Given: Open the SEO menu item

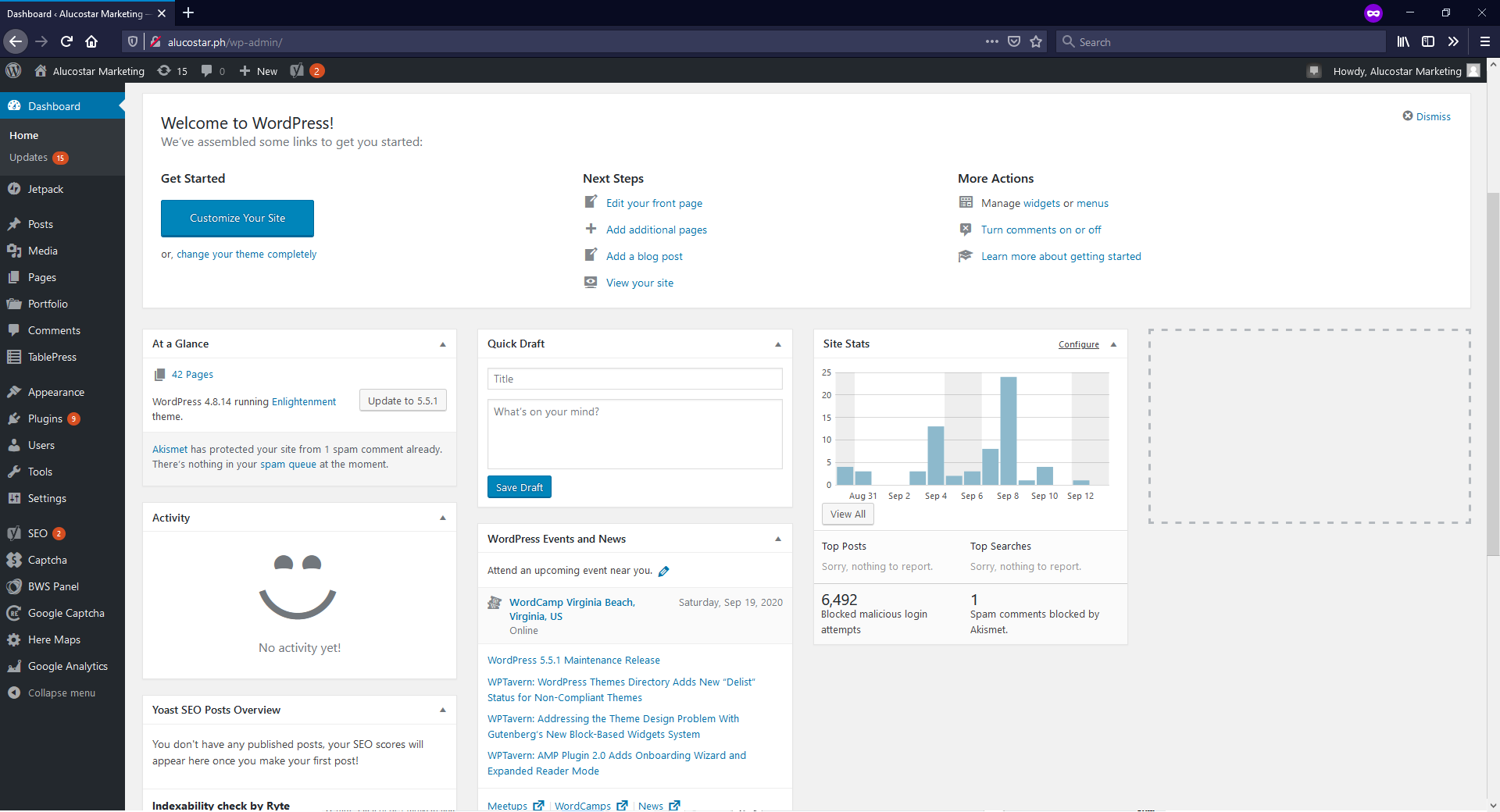Looking at the screenshot, I should point(62,533).
